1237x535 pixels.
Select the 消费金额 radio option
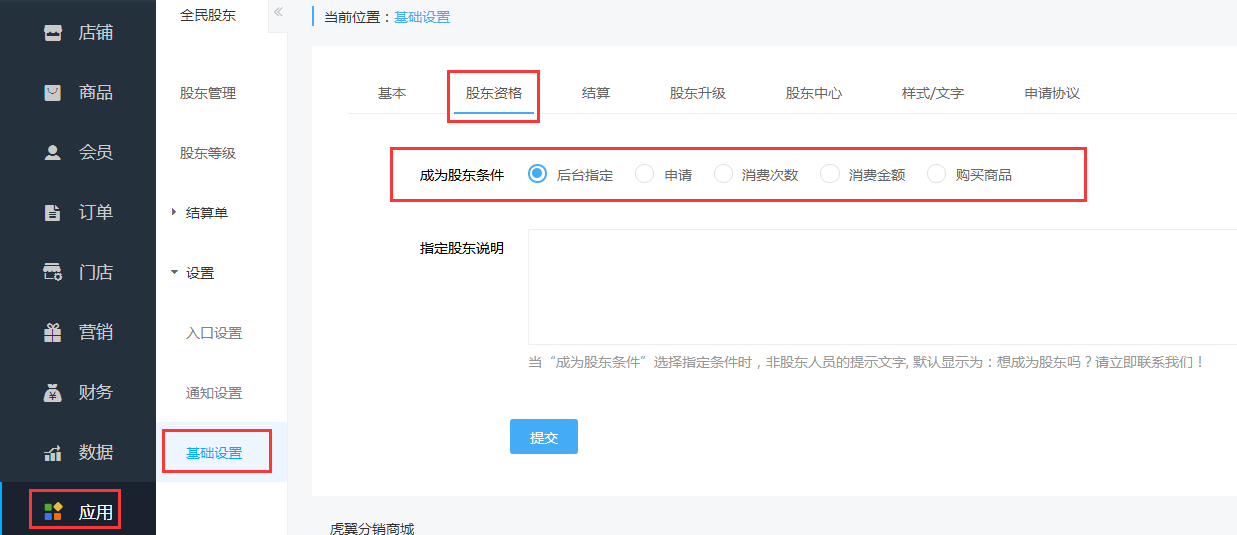(830, 174)
